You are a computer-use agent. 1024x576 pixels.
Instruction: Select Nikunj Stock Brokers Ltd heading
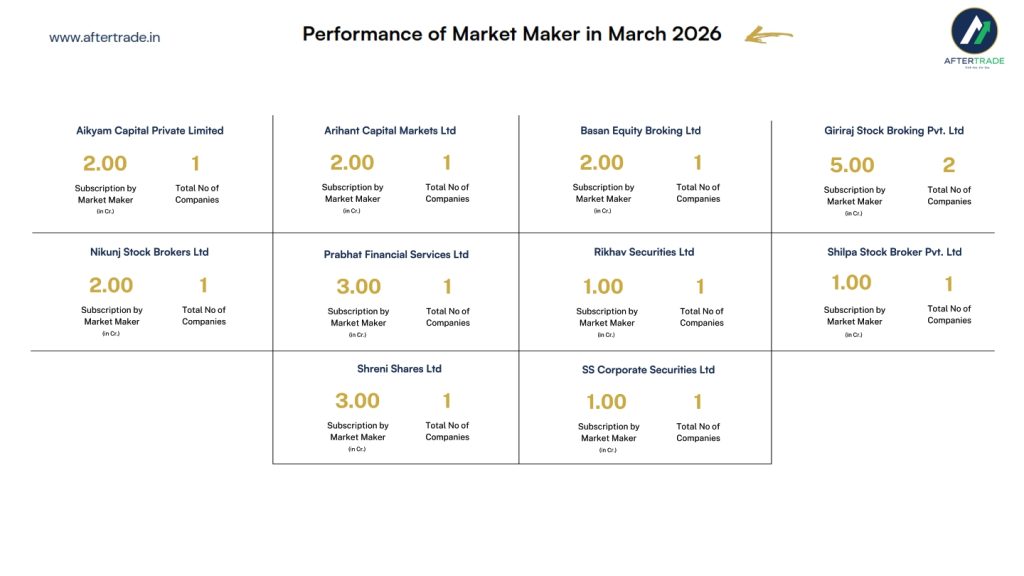pos(149,253)
